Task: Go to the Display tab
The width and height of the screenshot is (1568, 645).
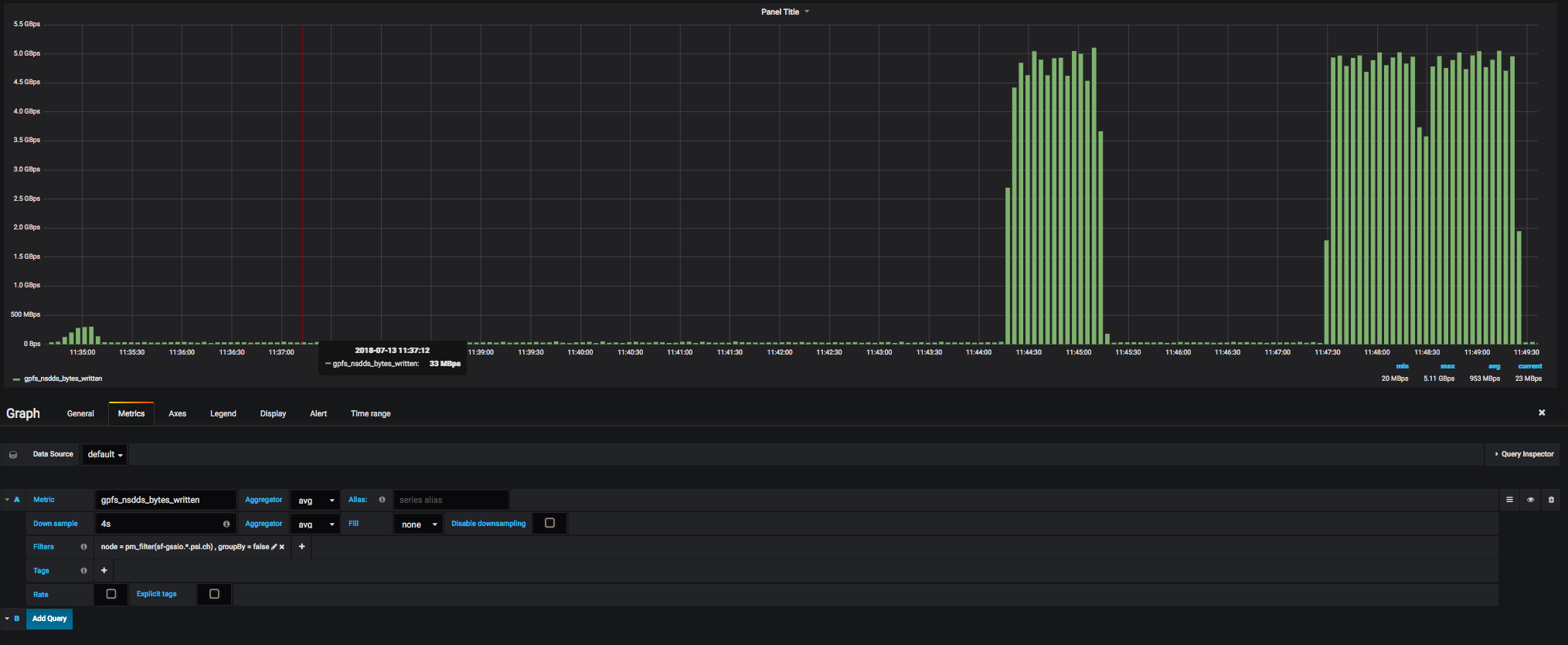Action: (x=273, y=414)
